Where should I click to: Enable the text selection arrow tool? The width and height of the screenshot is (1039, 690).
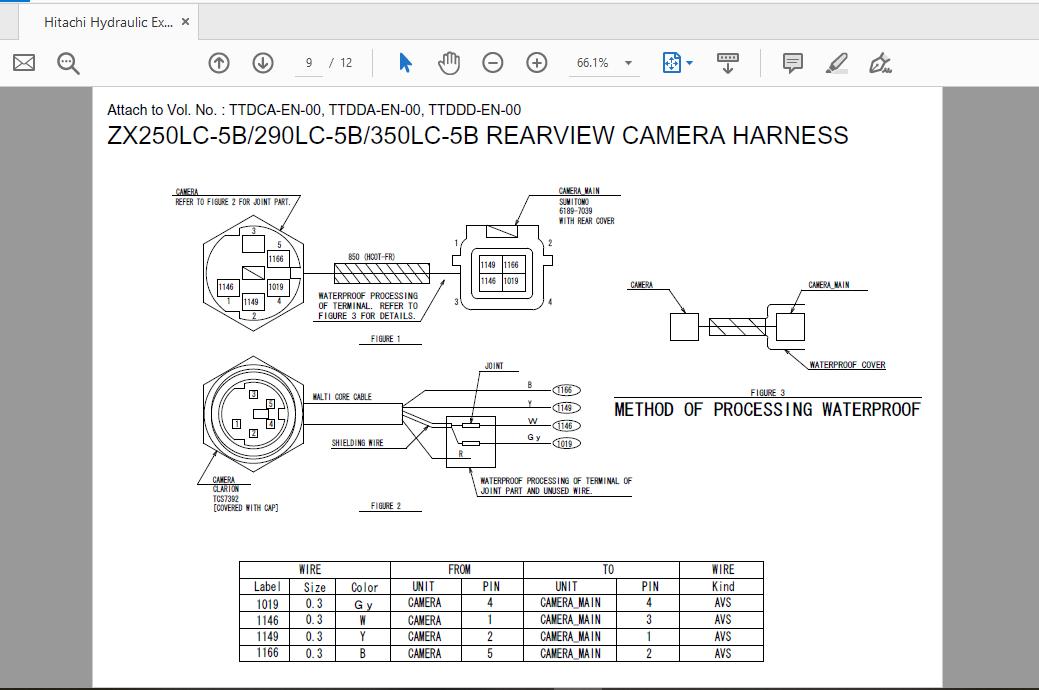(x=404, y=62)
